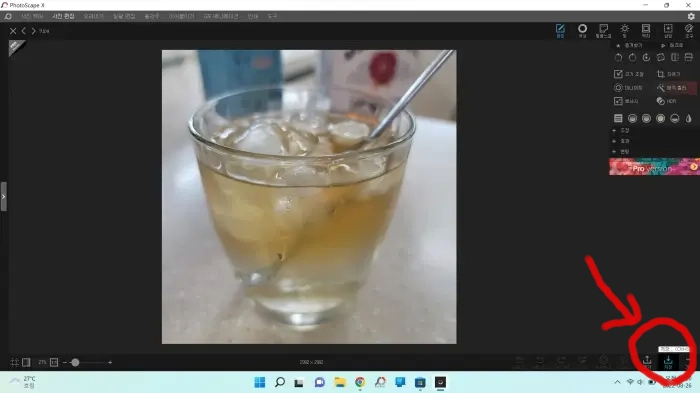Click the zoom-in plus button

point(110,362)
